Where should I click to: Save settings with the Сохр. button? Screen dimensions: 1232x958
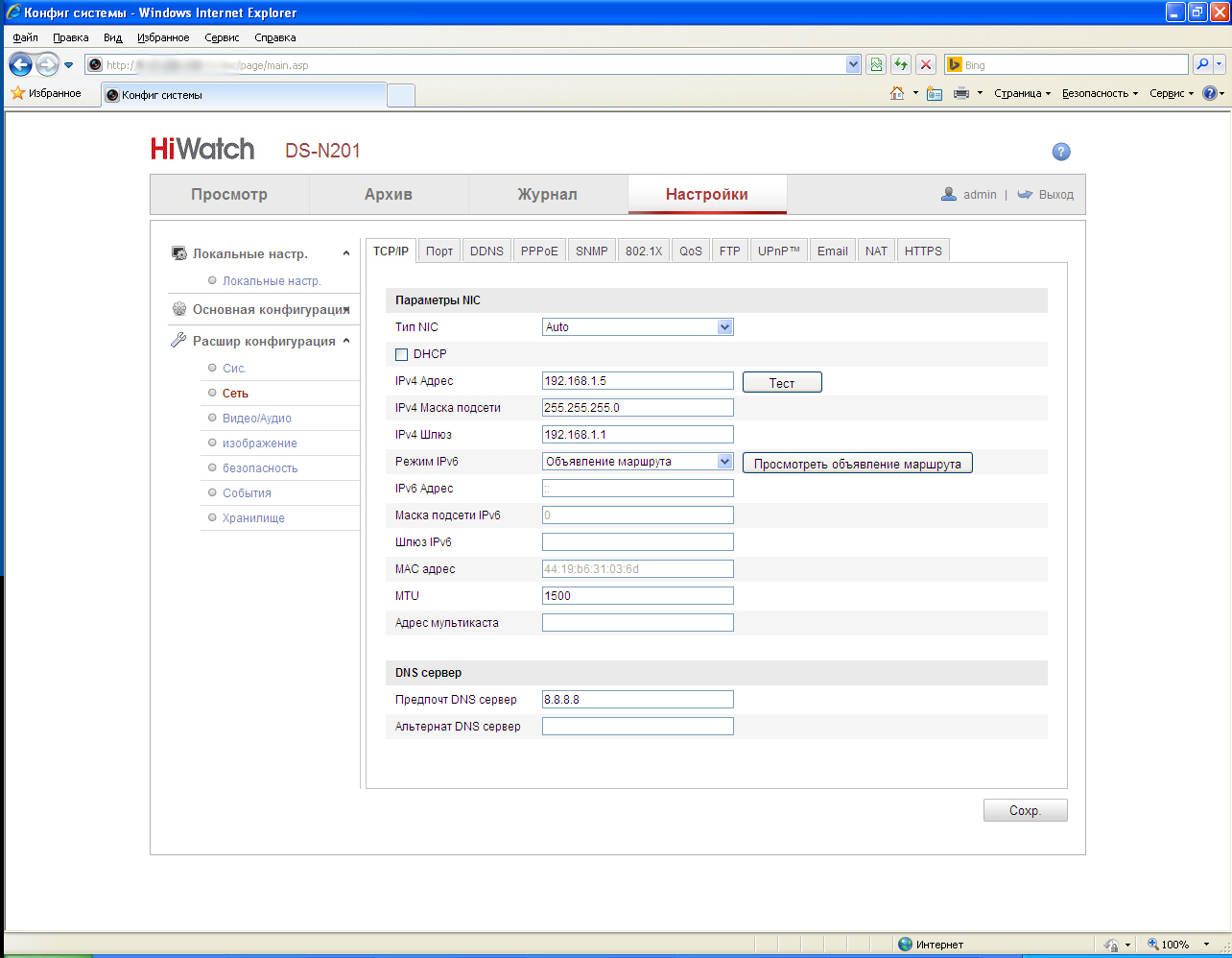pyautogui.click(x=1025, y=810)
